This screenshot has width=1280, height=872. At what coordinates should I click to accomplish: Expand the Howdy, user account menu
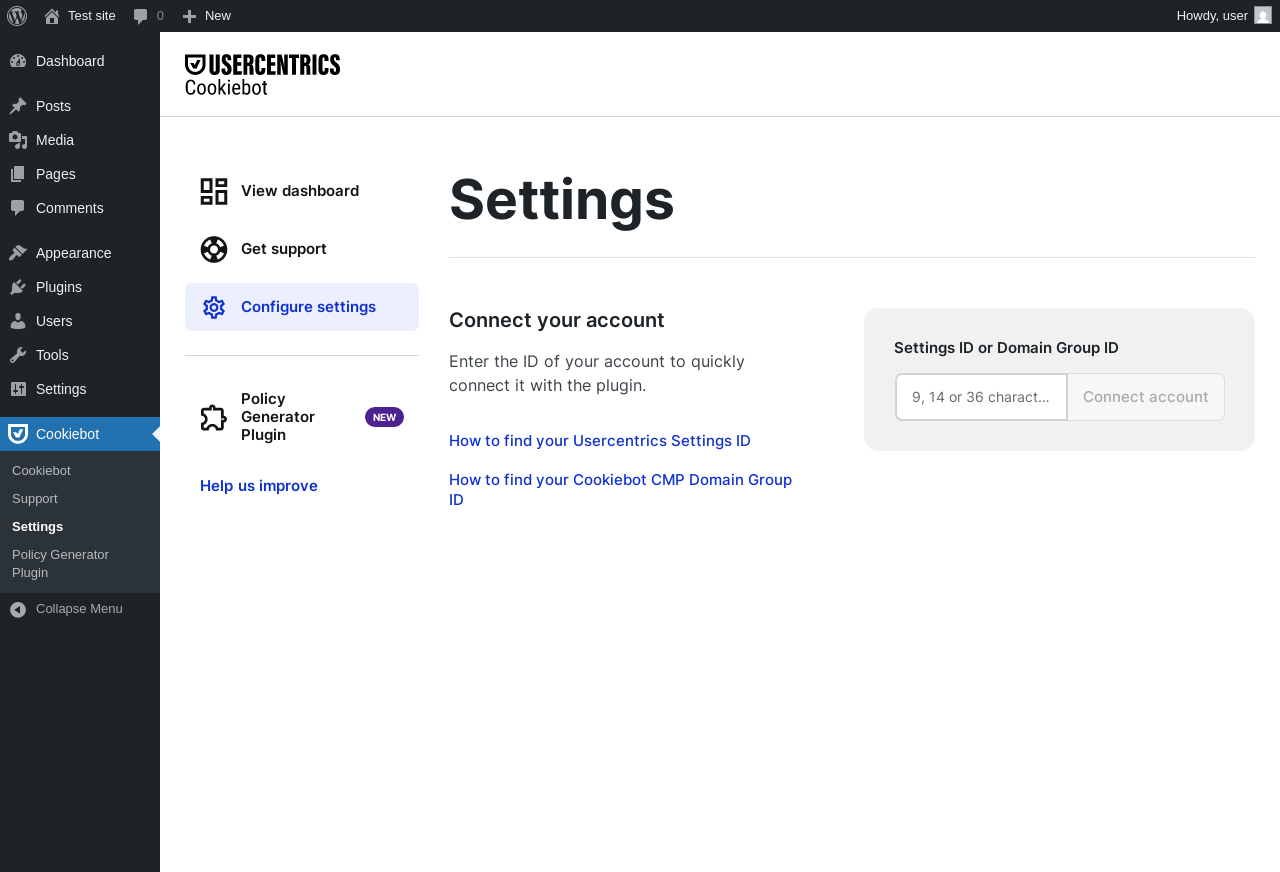[1212, 16]
